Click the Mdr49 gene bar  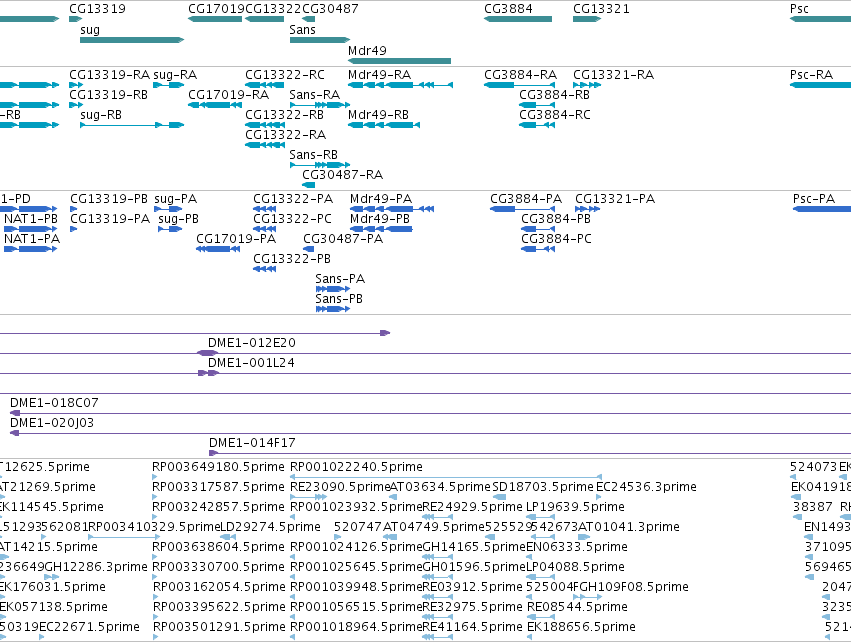[399, 61]
